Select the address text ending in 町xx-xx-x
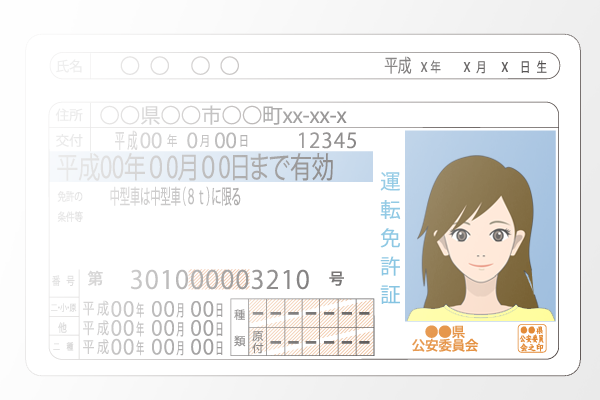Viewport: 600px width, 400px height. 224,116
